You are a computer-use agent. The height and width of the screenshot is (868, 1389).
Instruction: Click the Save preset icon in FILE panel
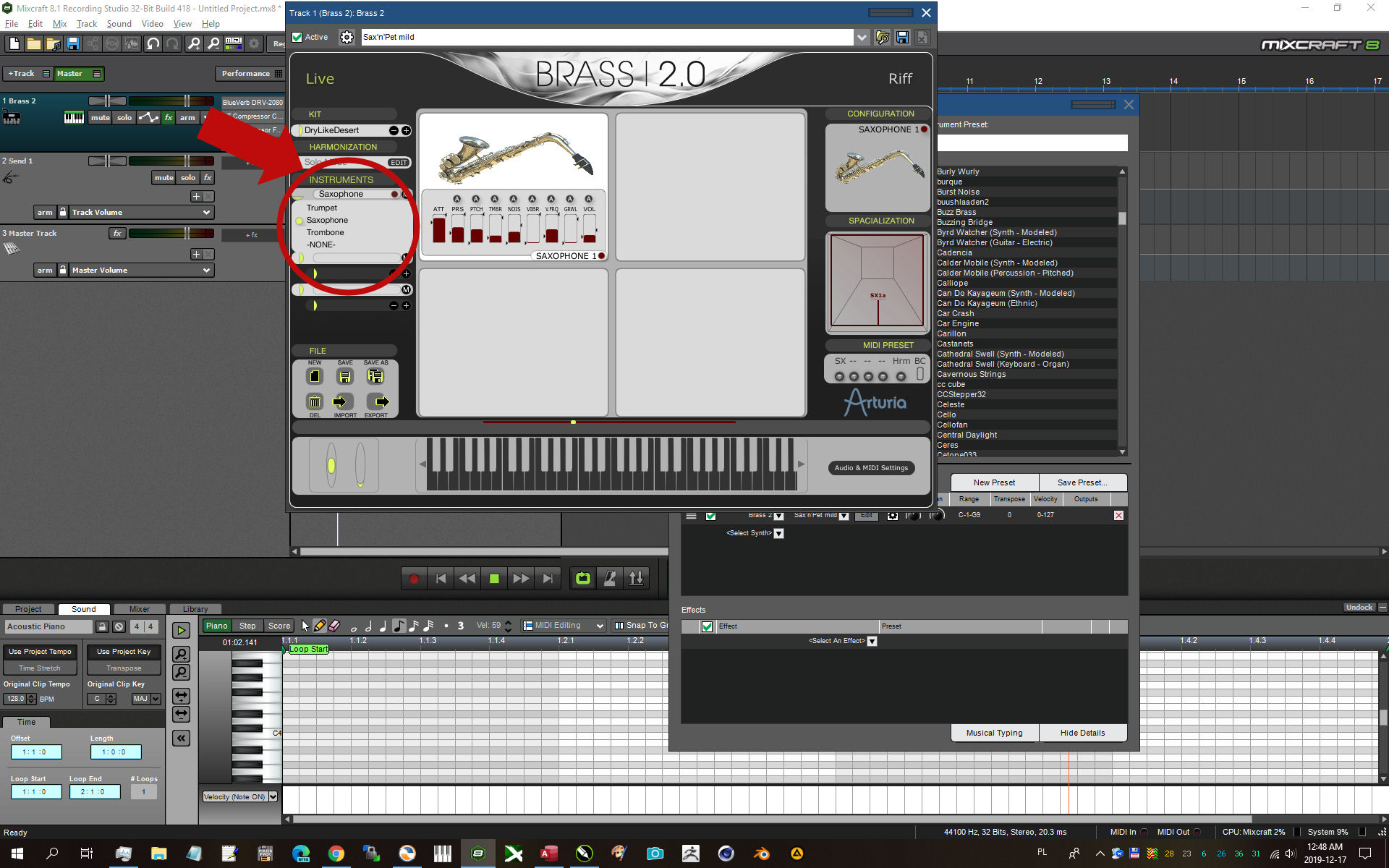click(344, 375)
